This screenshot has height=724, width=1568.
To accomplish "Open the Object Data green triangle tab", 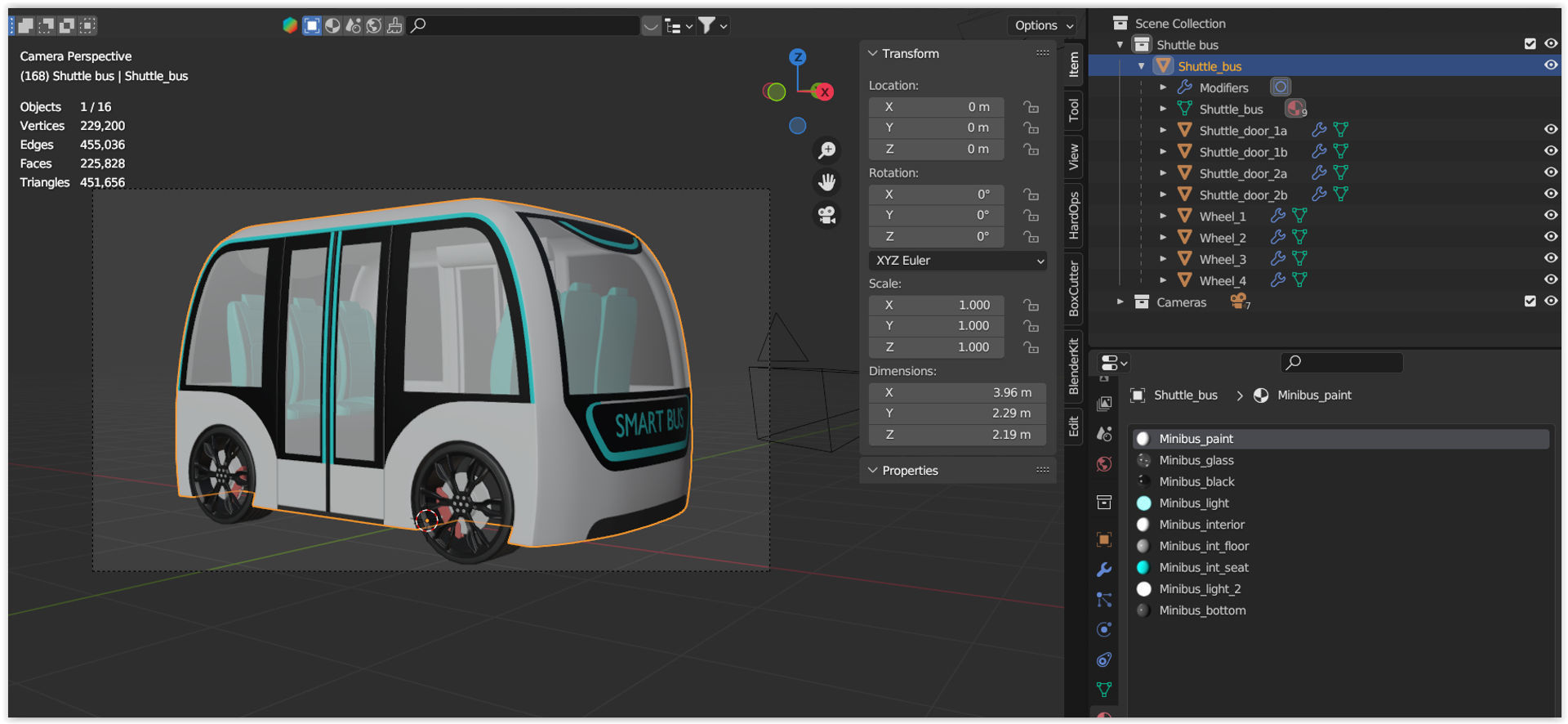I will (x=1104, y=690).
